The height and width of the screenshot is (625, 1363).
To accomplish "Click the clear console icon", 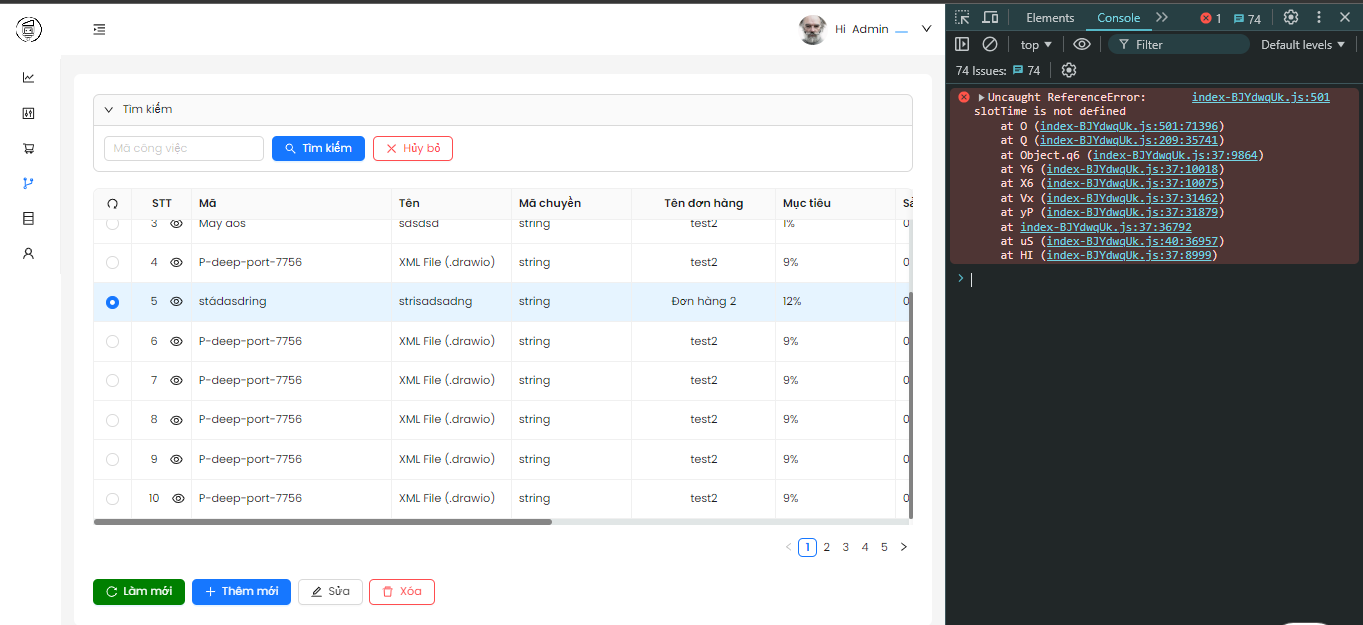I will pyautogui.click(x=989, y=44).
